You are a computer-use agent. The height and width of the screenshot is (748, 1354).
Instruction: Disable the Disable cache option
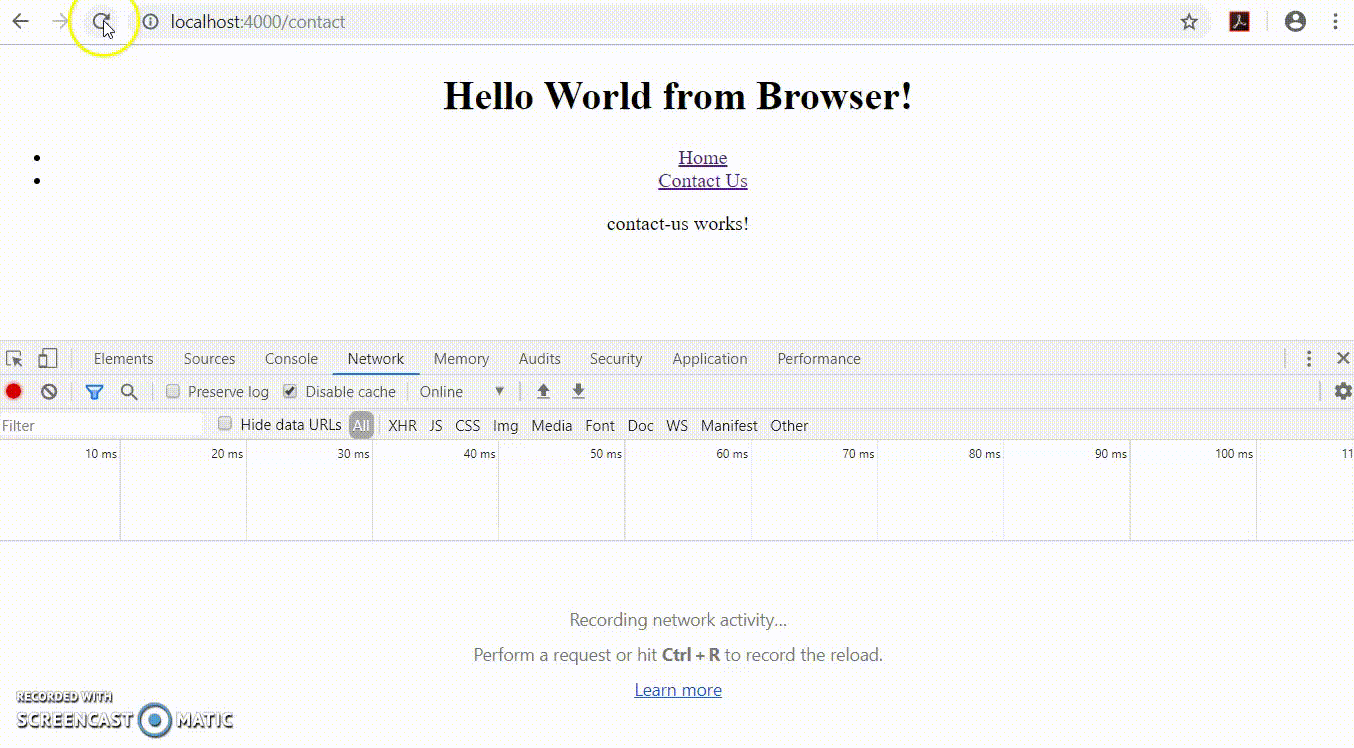(x=289, y=391)
